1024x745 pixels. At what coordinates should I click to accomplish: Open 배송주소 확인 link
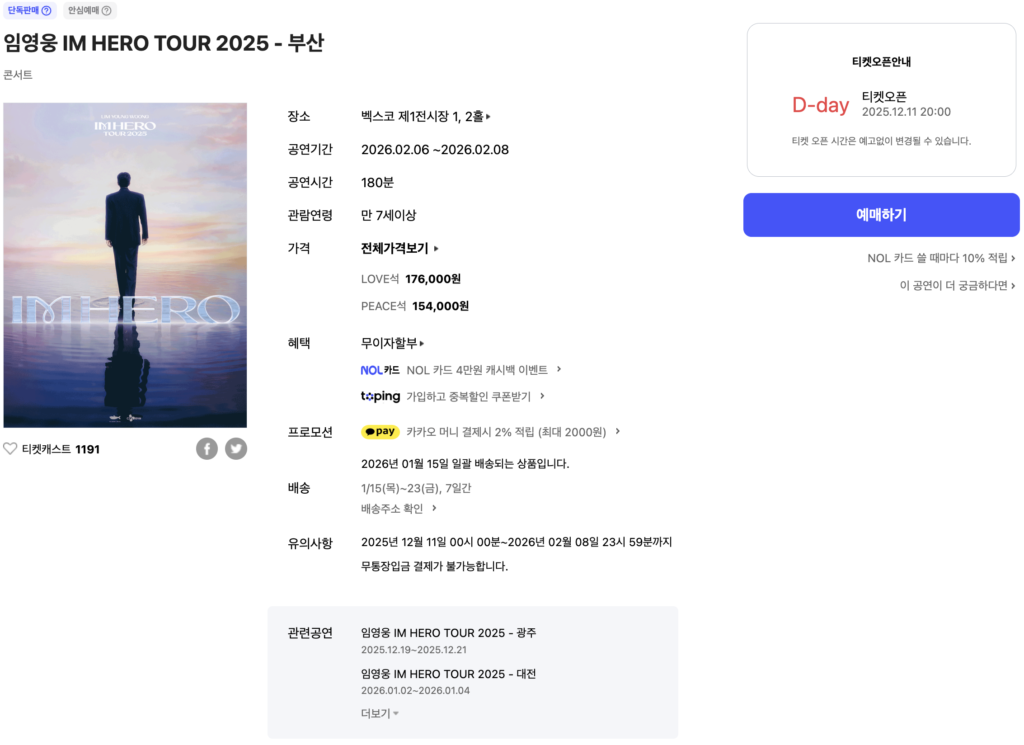pos(399,508)
